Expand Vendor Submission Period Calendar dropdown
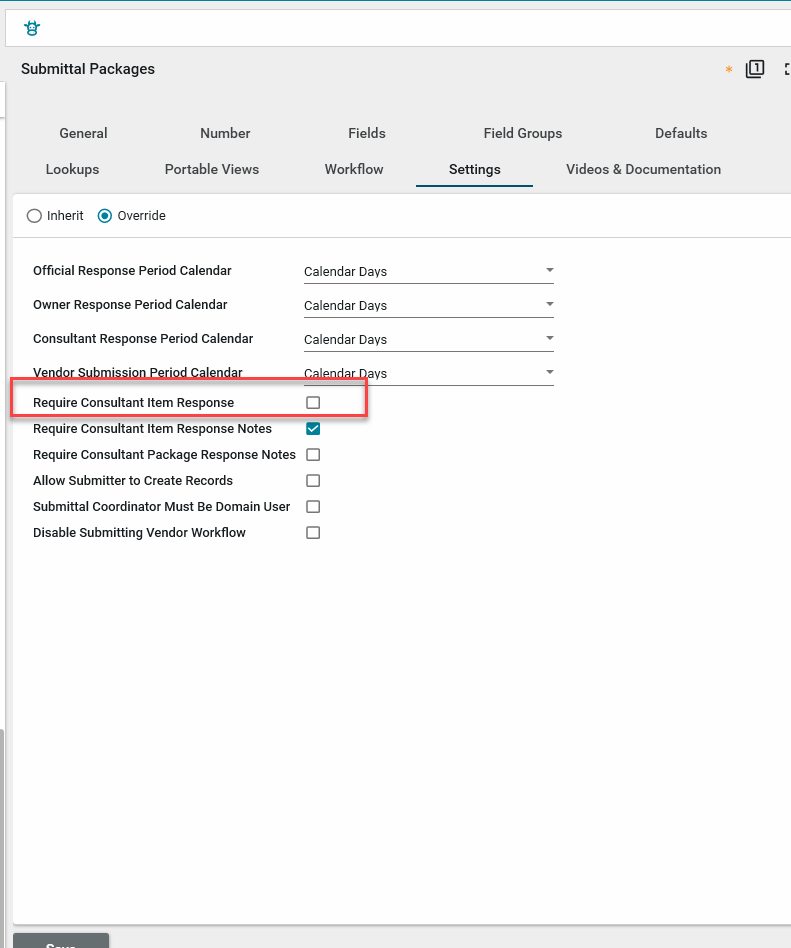791x948 pixels. (428, 373)
